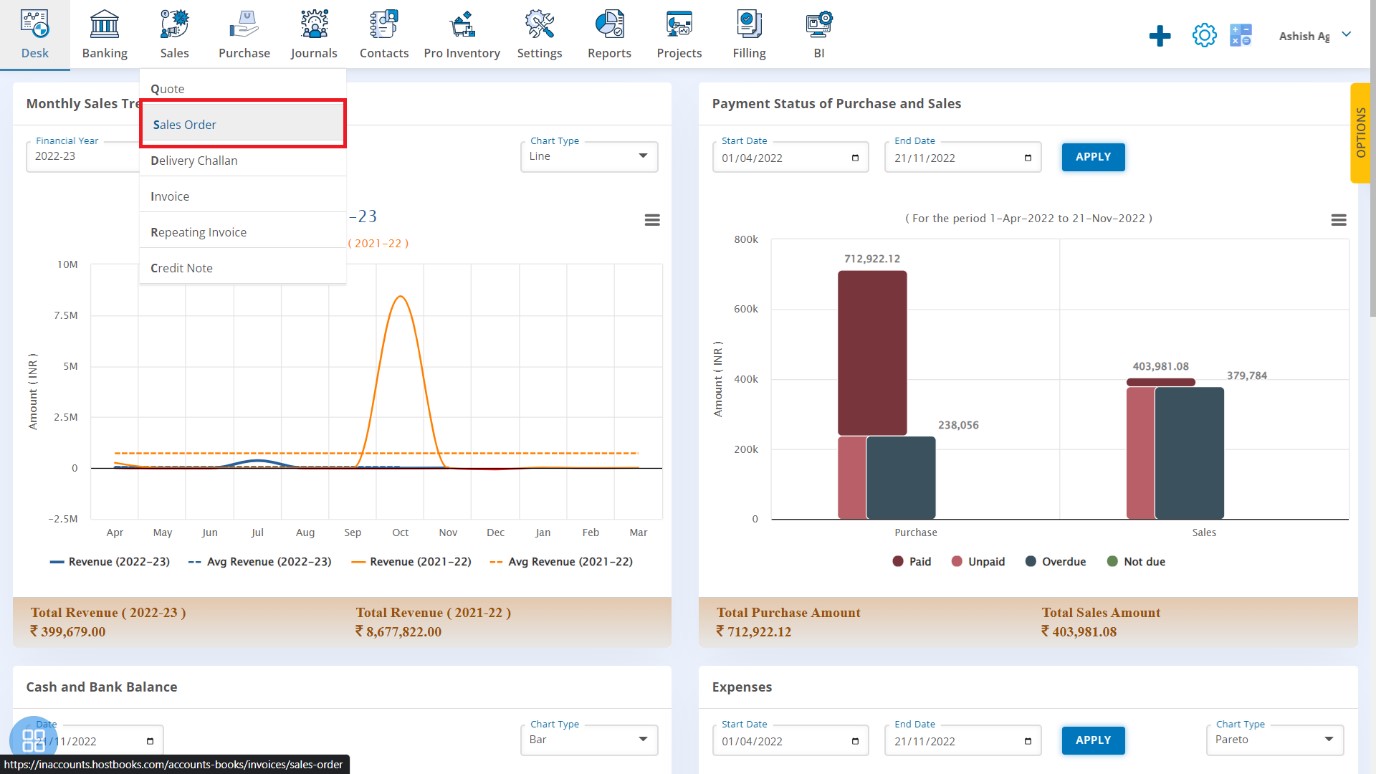Image resolution: width=1376 pixels, height=774 pixels.
Task: Select Repeating Invoice from Sales menu
Action: [243, 233]
